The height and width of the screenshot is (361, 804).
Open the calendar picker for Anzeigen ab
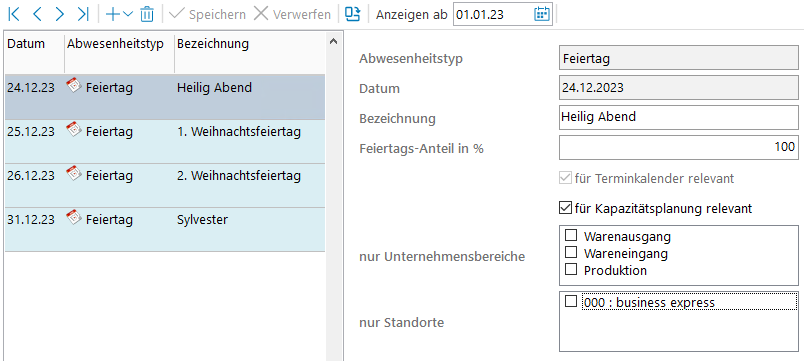click(x=541, y=14)
